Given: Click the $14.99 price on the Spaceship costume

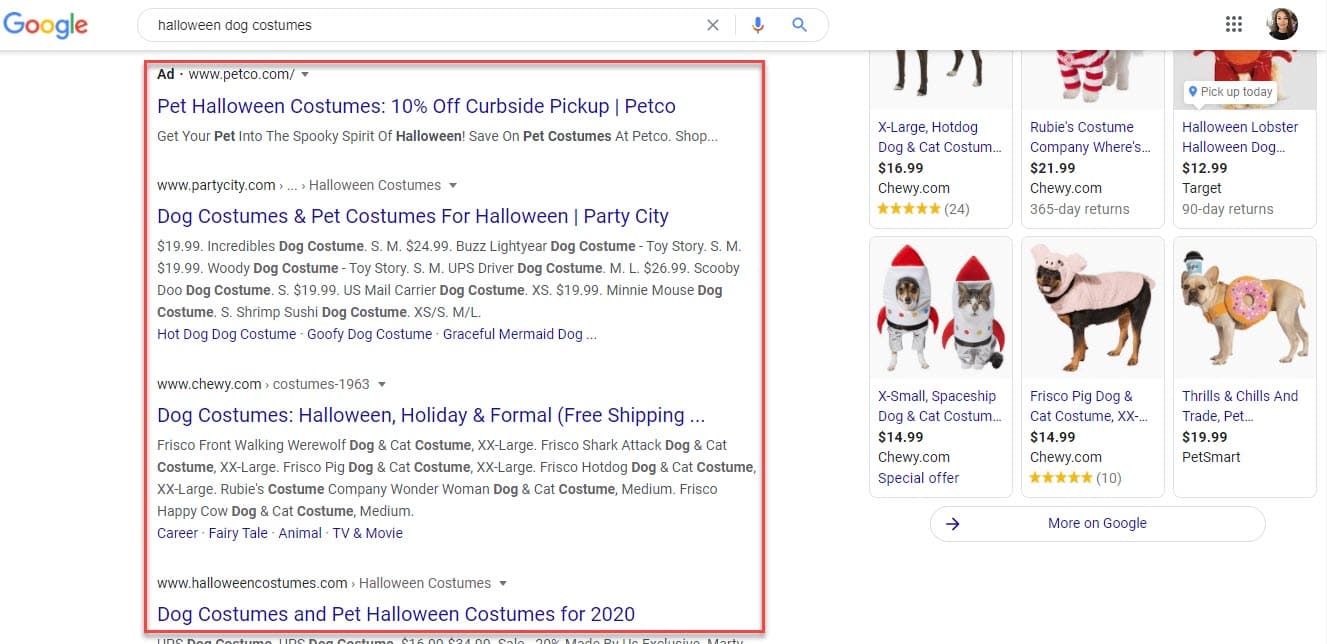Looking at the screenshot, I should pyautogui.click(x=900, y=437).
